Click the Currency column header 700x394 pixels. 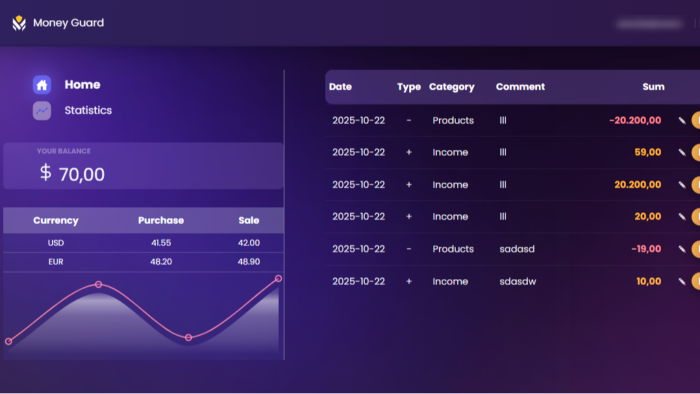pos(56,220)
